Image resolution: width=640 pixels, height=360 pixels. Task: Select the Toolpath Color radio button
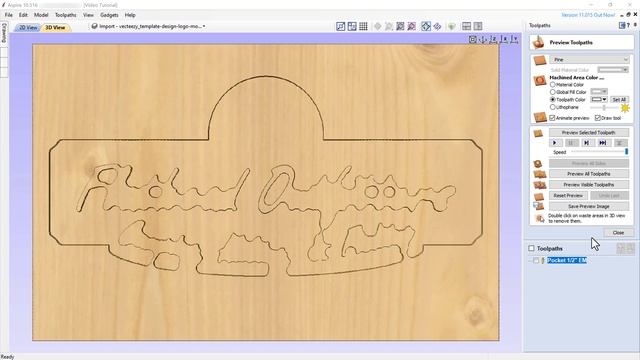[553, 100]
